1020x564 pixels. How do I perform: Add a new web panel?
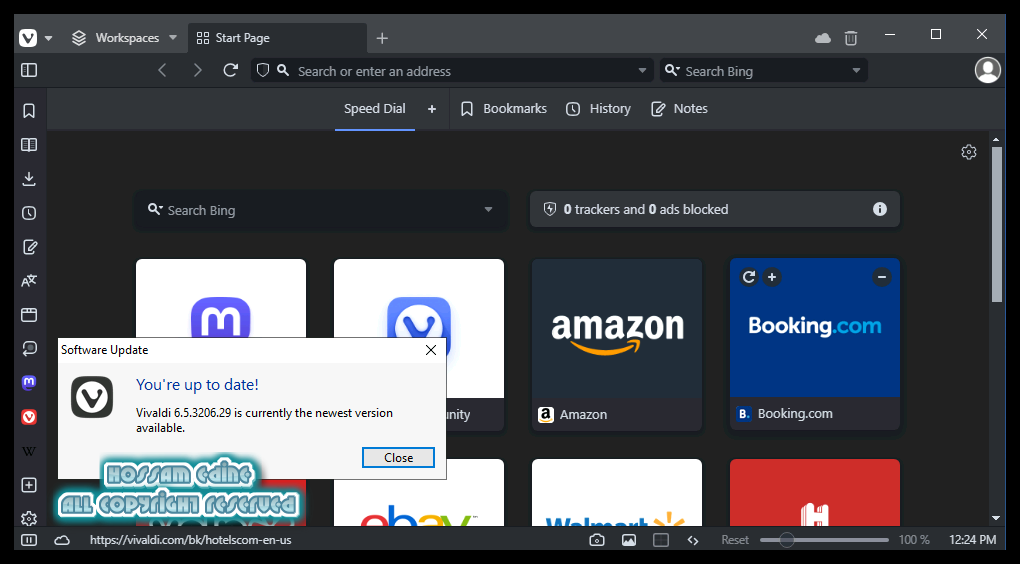29,485
